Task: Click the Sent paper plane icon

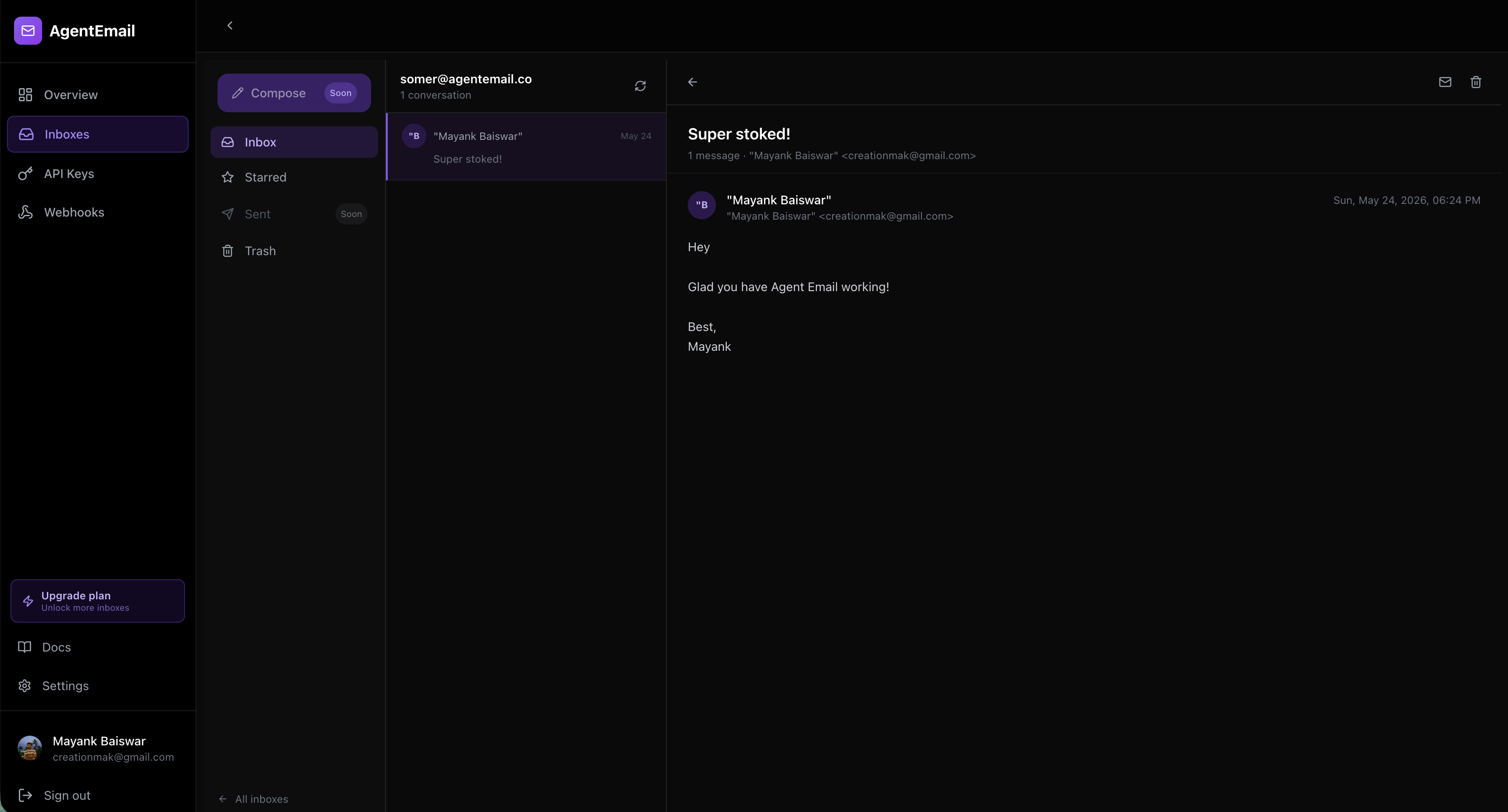Action: coord(228,214)
